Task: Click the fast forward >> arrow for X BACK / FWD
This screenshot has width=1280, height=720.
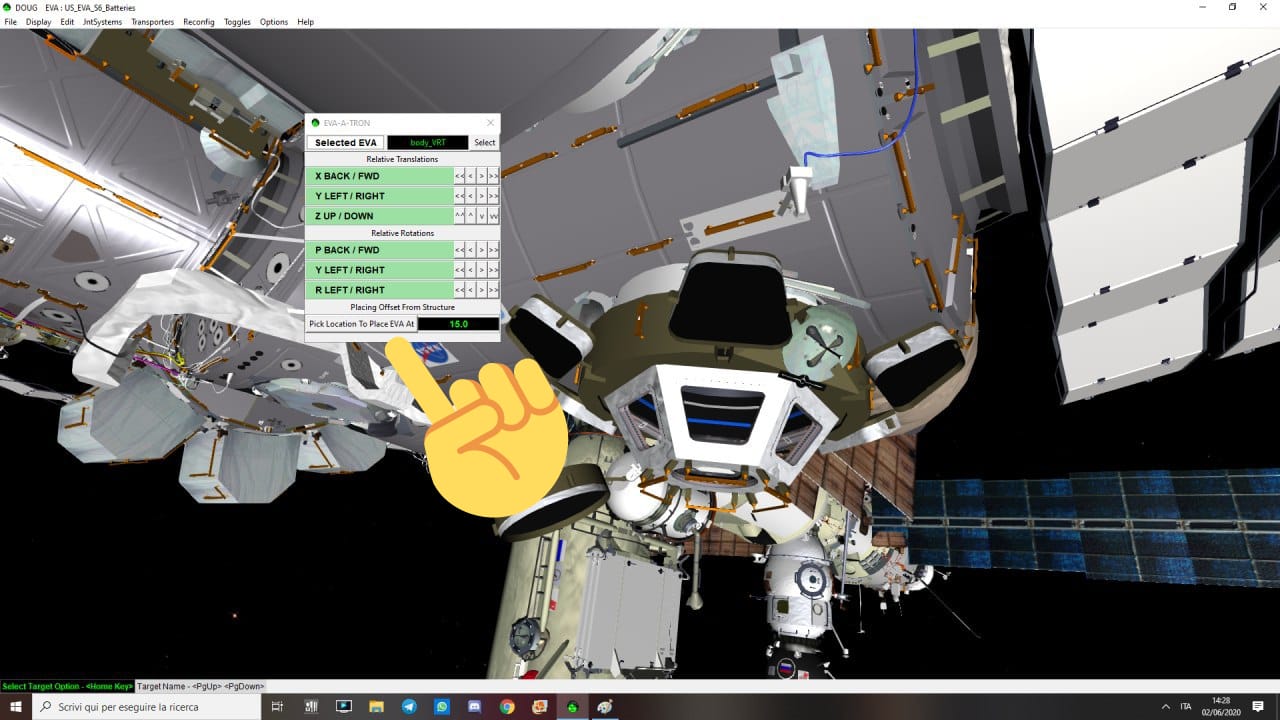Action: coord(493,176)
